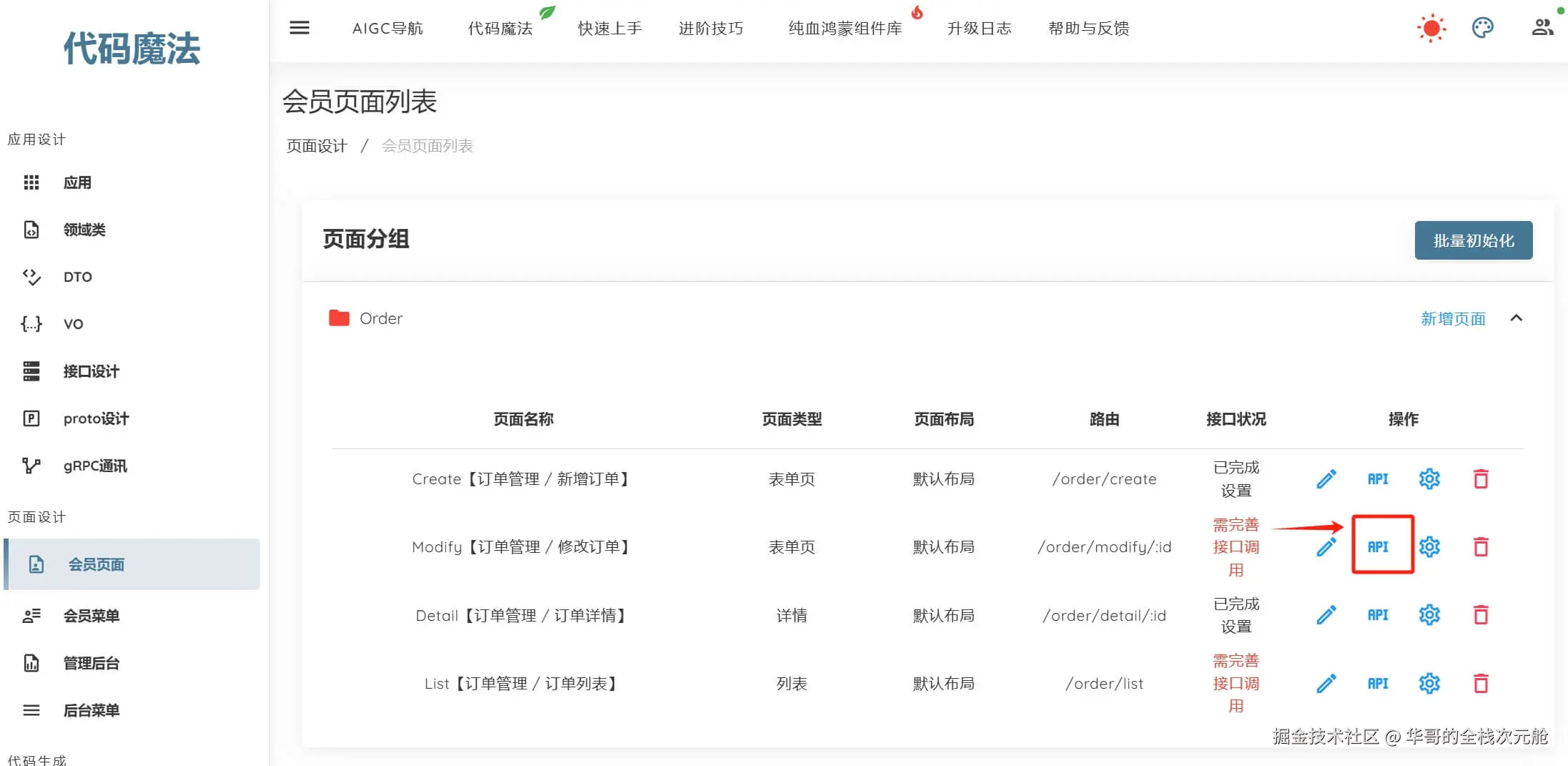
Task: Click the Order group name
Action: [381, 318]
